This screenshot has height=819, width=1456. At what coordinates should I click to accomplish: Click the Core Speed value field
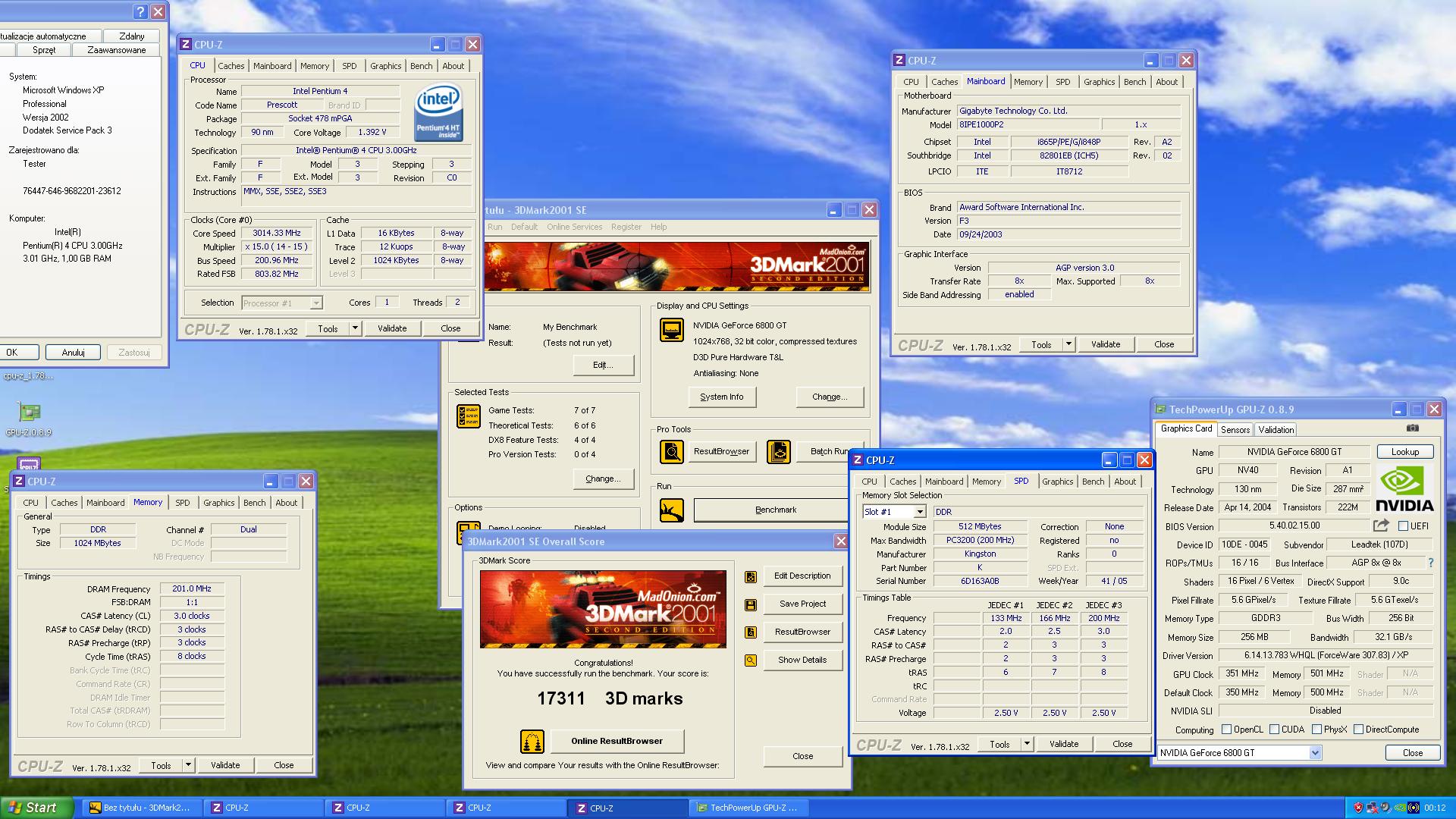pos(277,234)
